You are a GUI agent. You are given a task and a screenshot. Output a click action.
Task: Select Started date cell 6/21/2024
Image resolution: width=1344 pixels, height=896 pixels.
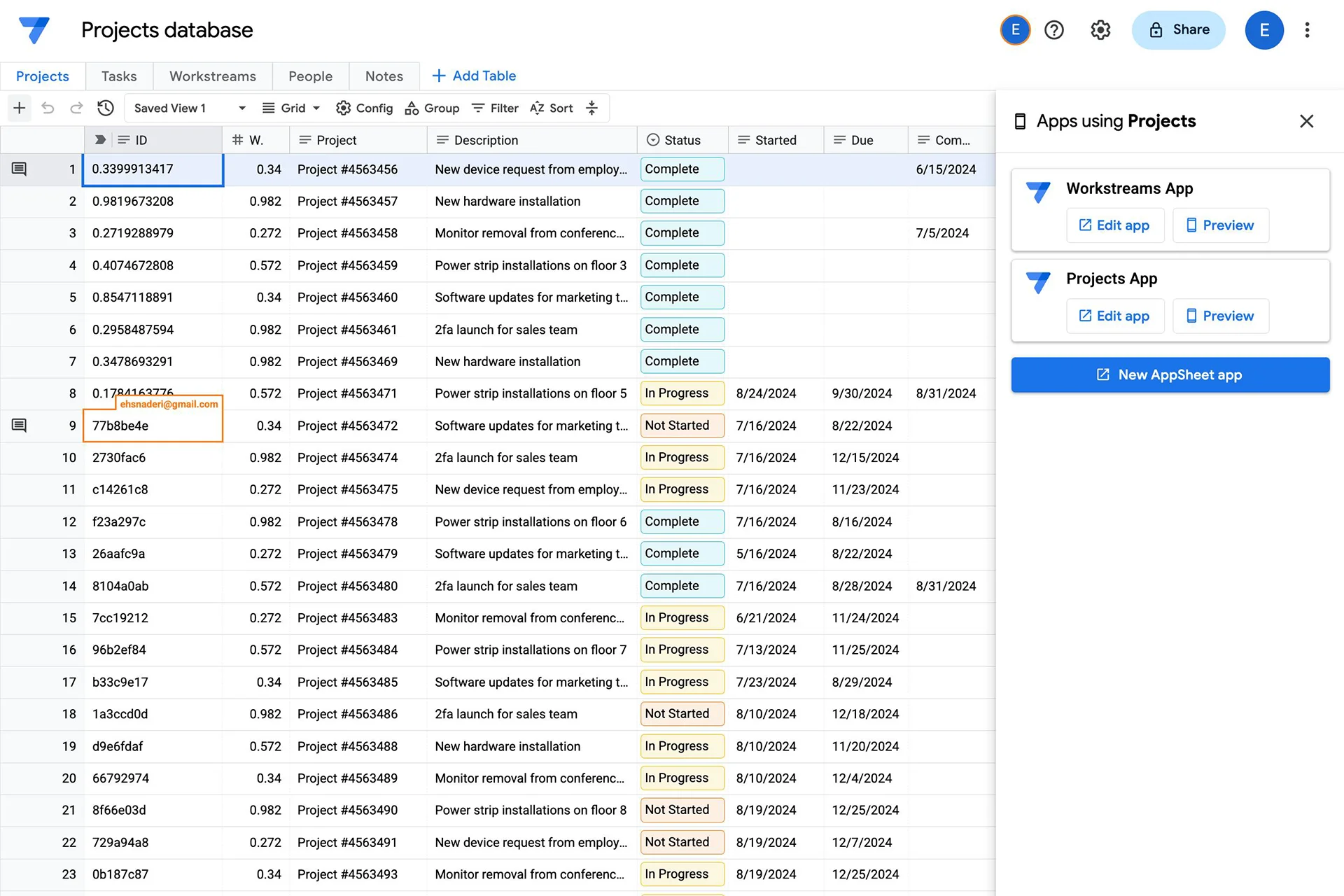[x=776, y=618]
